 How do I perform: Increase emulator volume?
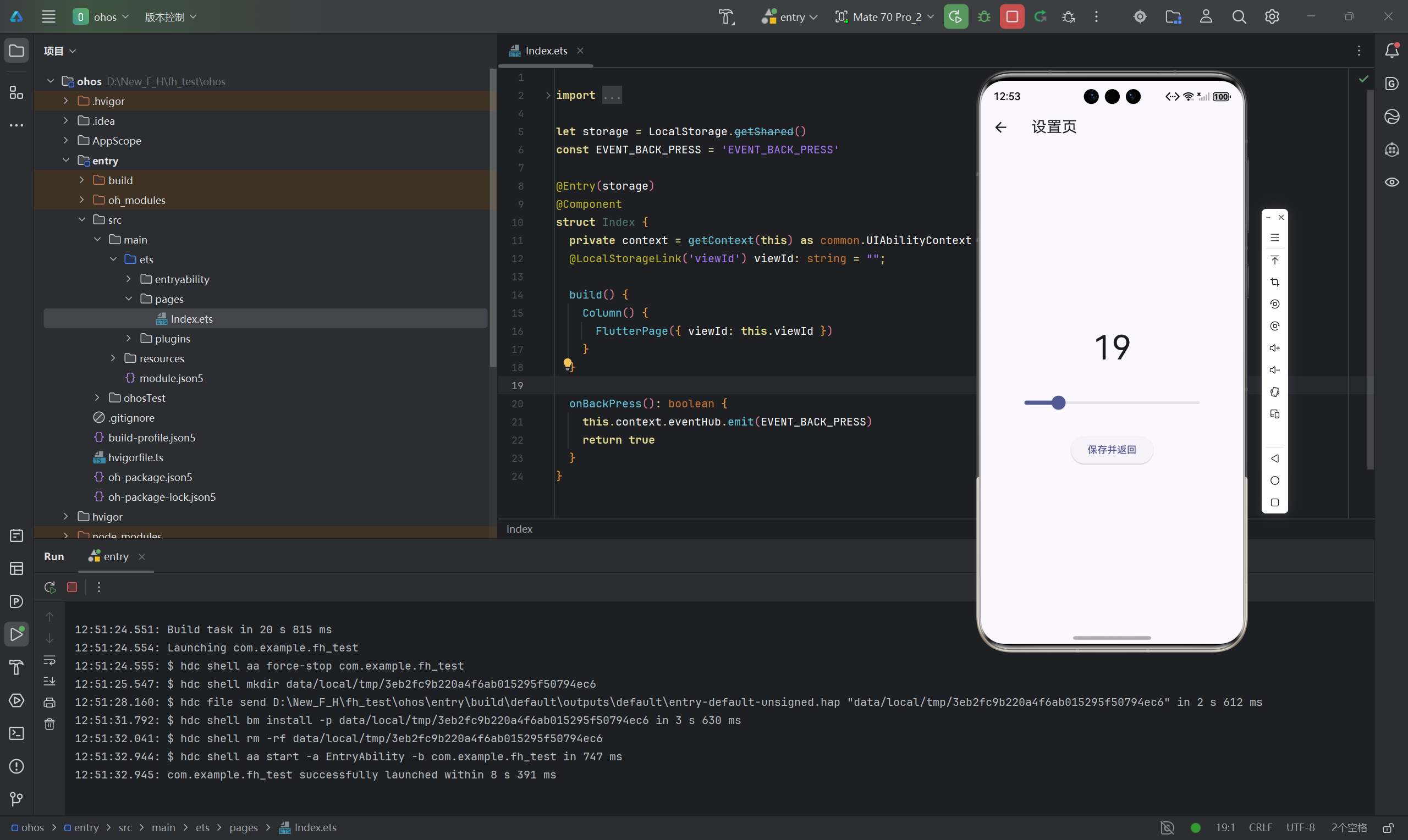click(x=1275, y=347)
